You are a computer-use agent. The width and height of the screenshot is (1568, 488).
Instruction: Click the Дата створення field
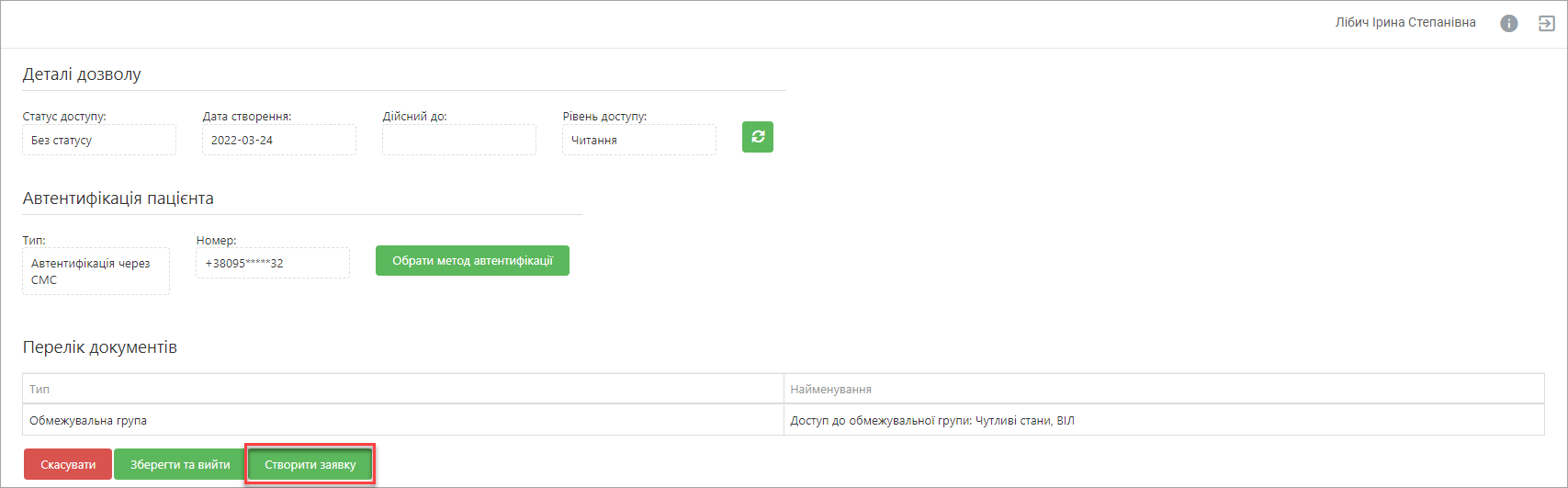point(279,140)
